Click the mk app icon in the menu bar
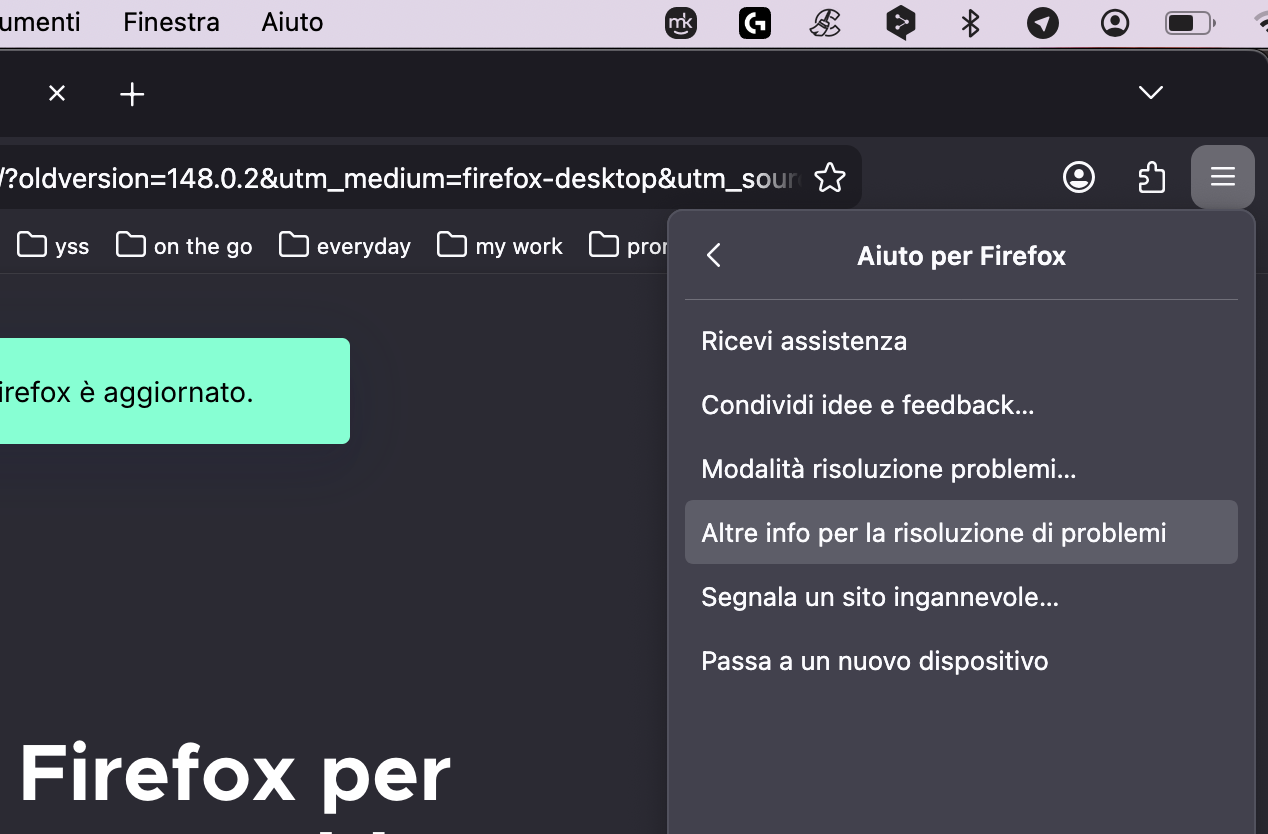Screen dimensions: 1268x834 (x=681, y=22)
